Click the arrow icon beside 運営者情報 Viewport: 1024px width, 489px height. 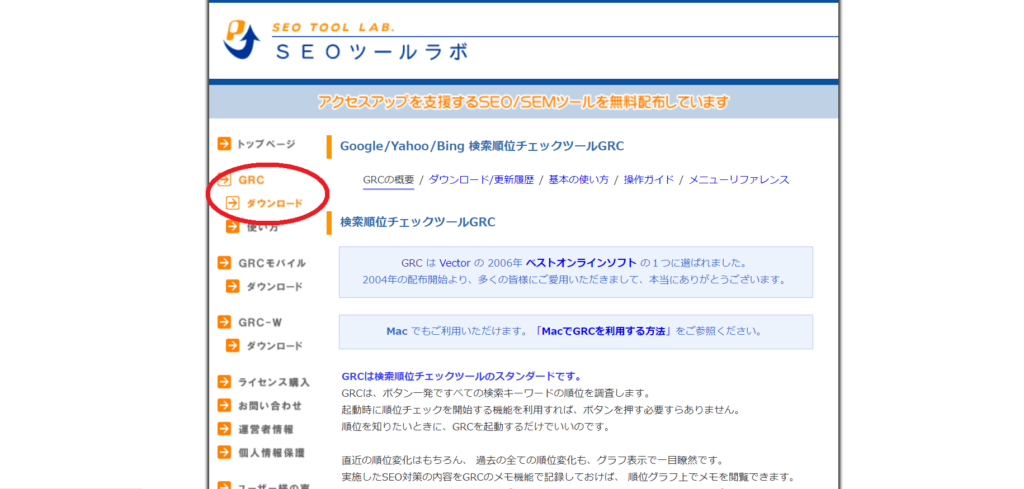(x=224, y=429)
